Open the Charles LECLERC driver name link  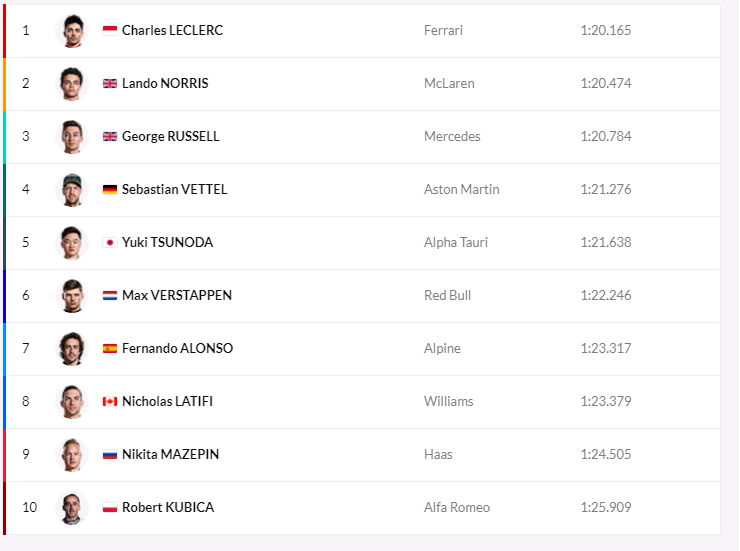pos(172,30)
